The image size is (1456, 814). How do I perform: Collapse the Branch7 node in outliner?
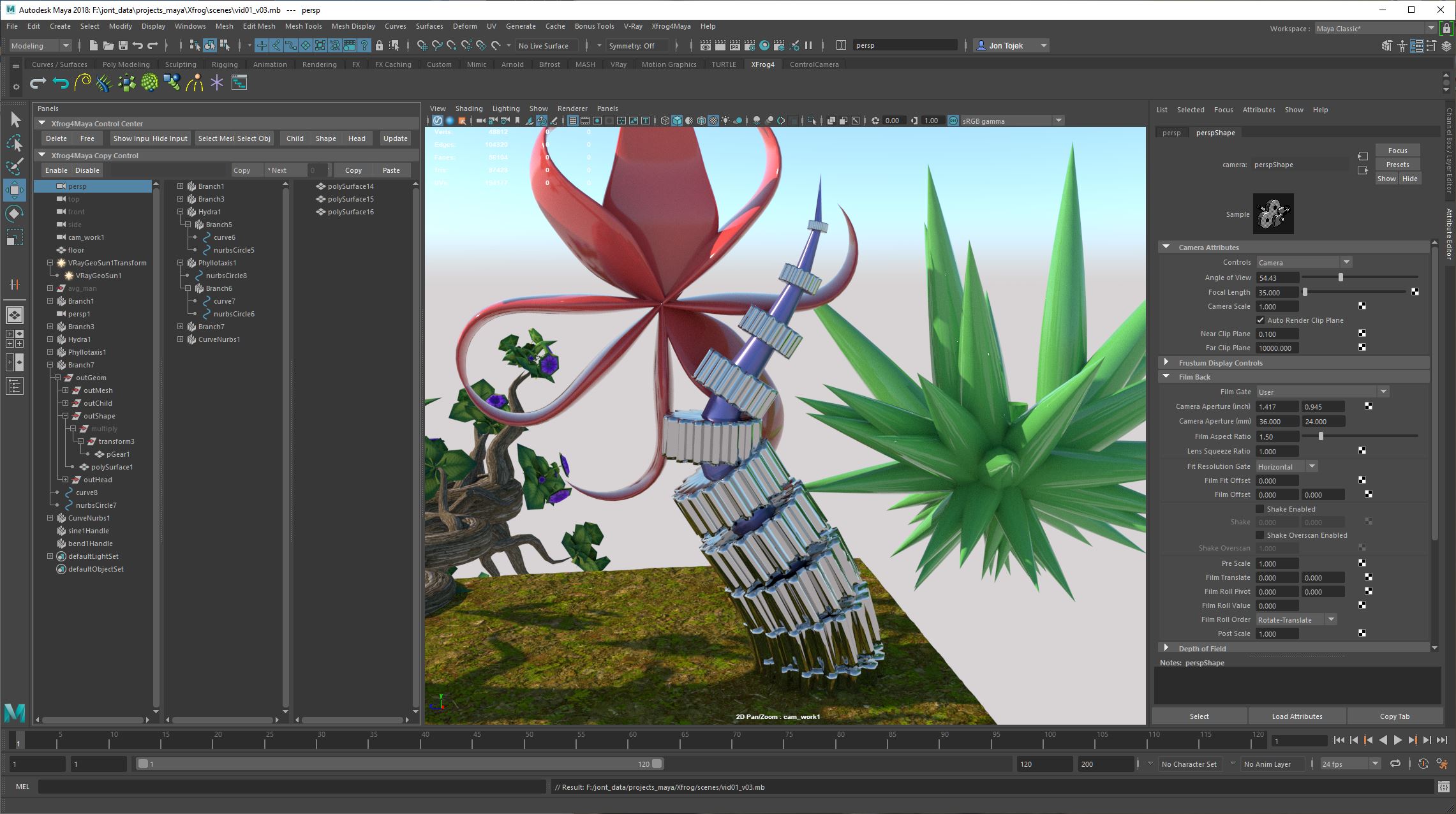50,365
